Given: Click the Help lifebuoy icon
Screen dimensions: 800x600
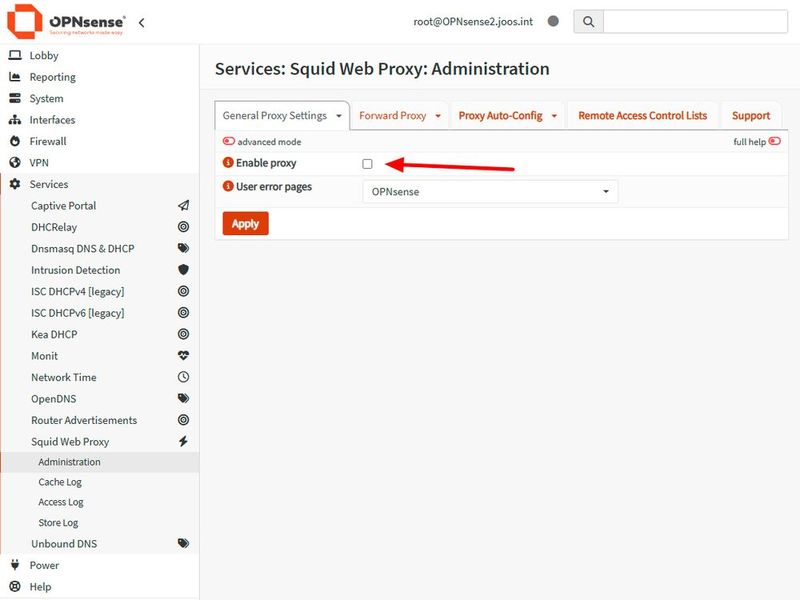Looking at the screenshot, I should tap(15, 586).
